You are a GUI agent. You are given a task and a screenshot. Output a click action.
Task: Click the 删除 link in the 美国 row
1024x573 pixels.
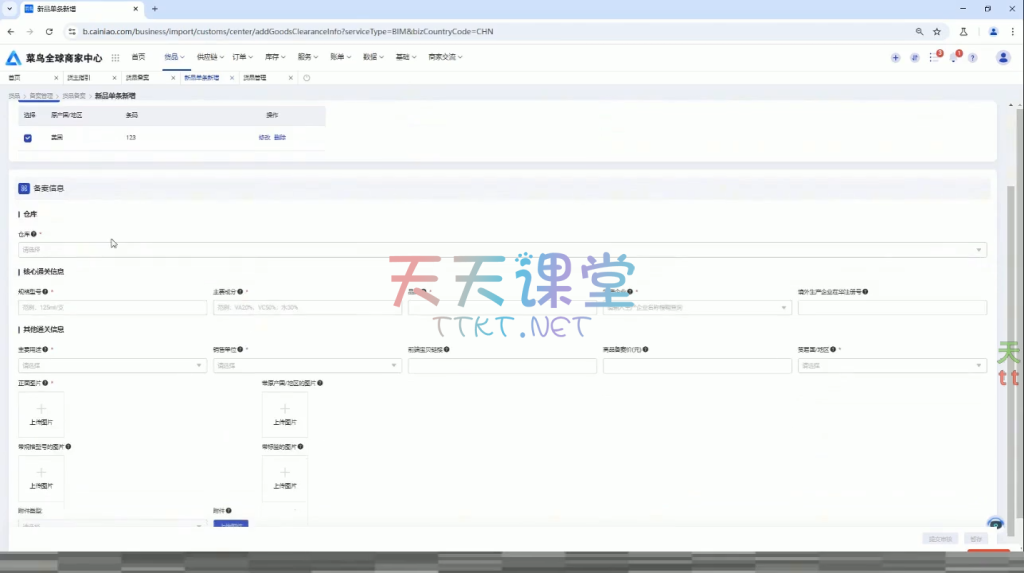coord(280,137)
